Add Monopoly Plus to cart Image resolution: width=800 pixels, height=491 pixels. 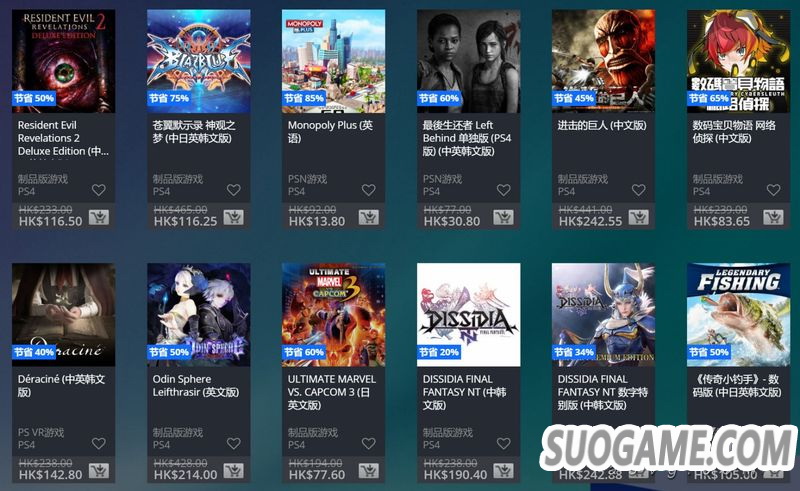click(368, 217)
